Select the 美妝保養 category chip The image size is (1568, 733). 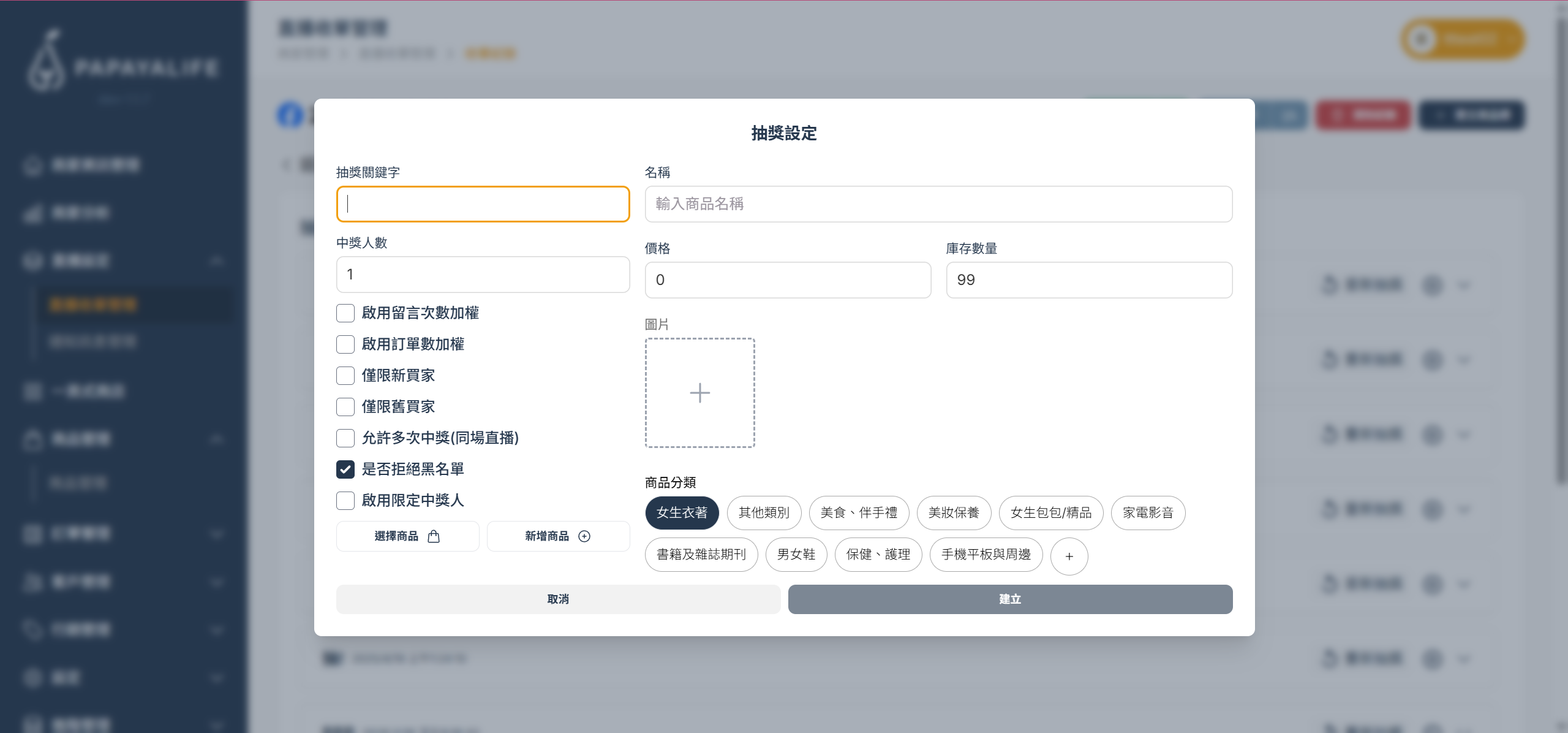point(953,513)
